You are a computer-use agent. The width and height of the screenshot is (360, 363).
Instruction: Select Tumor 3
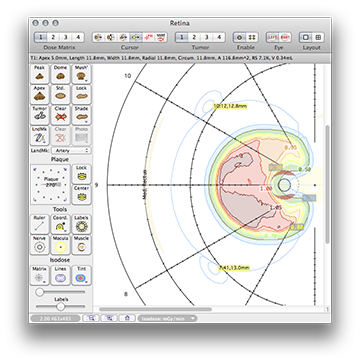[207, 37]
